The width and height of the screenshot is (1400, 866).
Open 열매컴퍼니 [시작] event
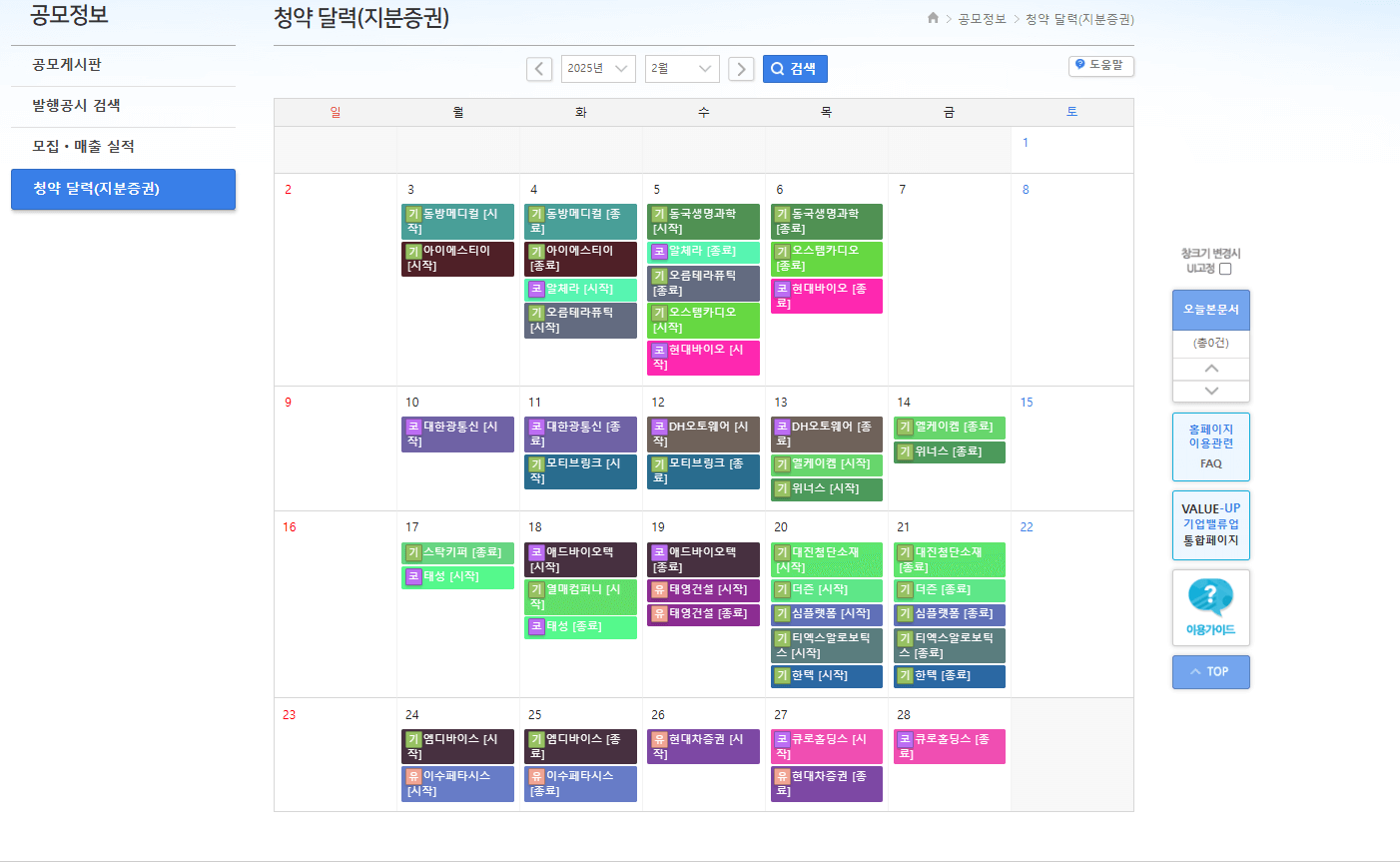click(x=580, y=597)
